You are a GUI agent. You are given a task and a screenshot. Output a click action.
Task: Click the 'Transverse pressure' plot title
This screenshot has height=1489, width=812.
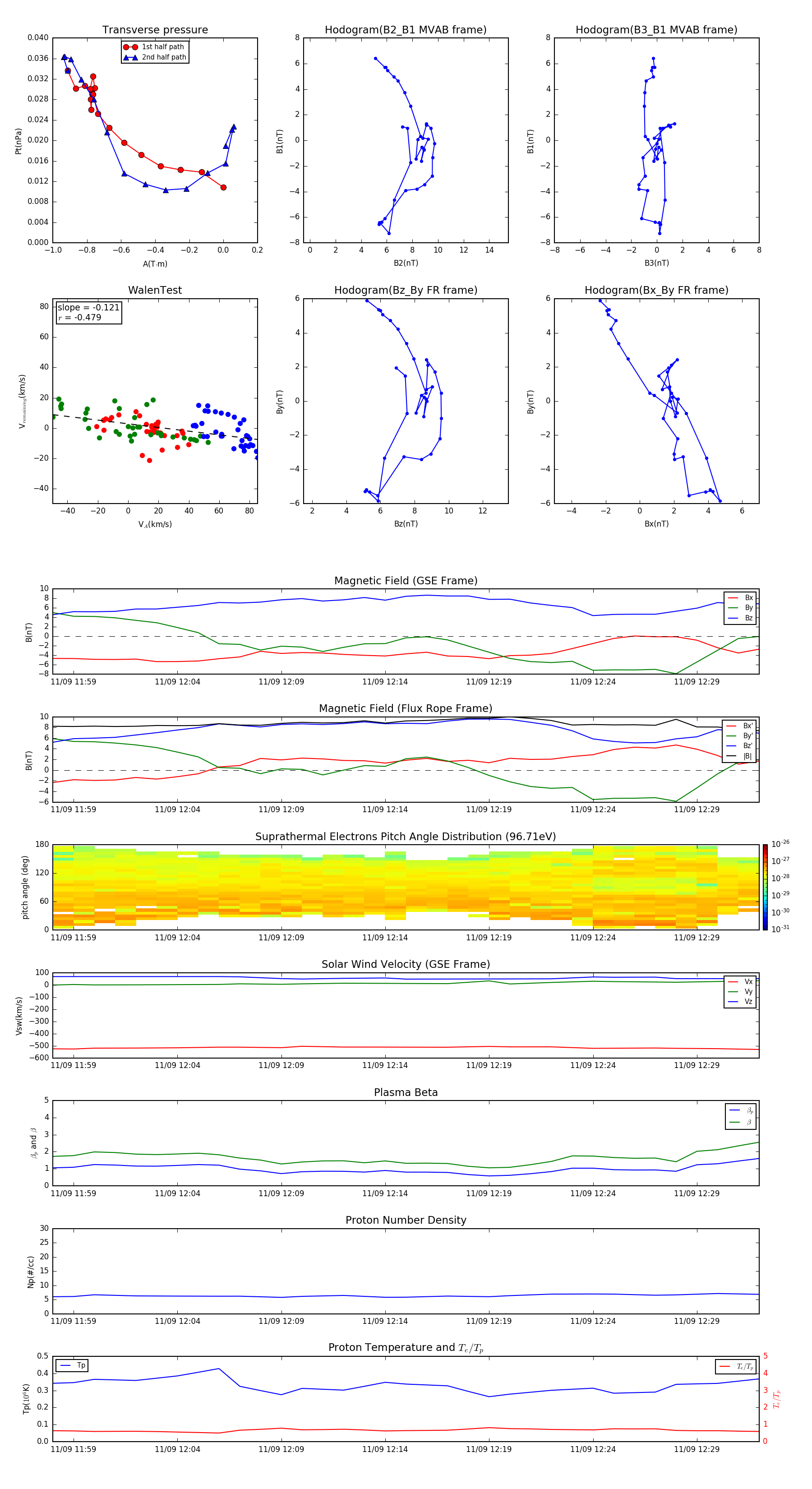155,30
